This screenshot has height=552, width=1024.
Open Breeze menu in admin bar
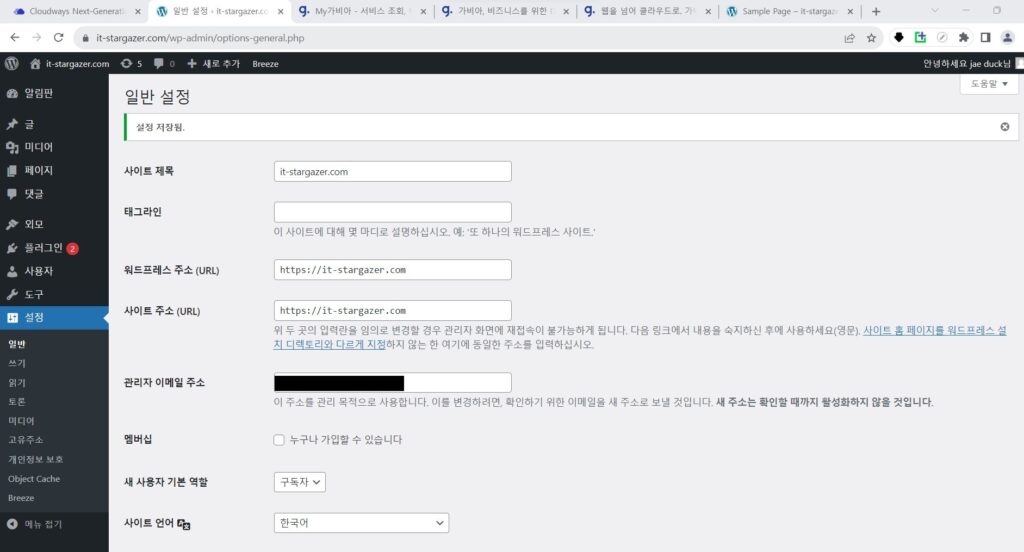(x=265, y=63)
